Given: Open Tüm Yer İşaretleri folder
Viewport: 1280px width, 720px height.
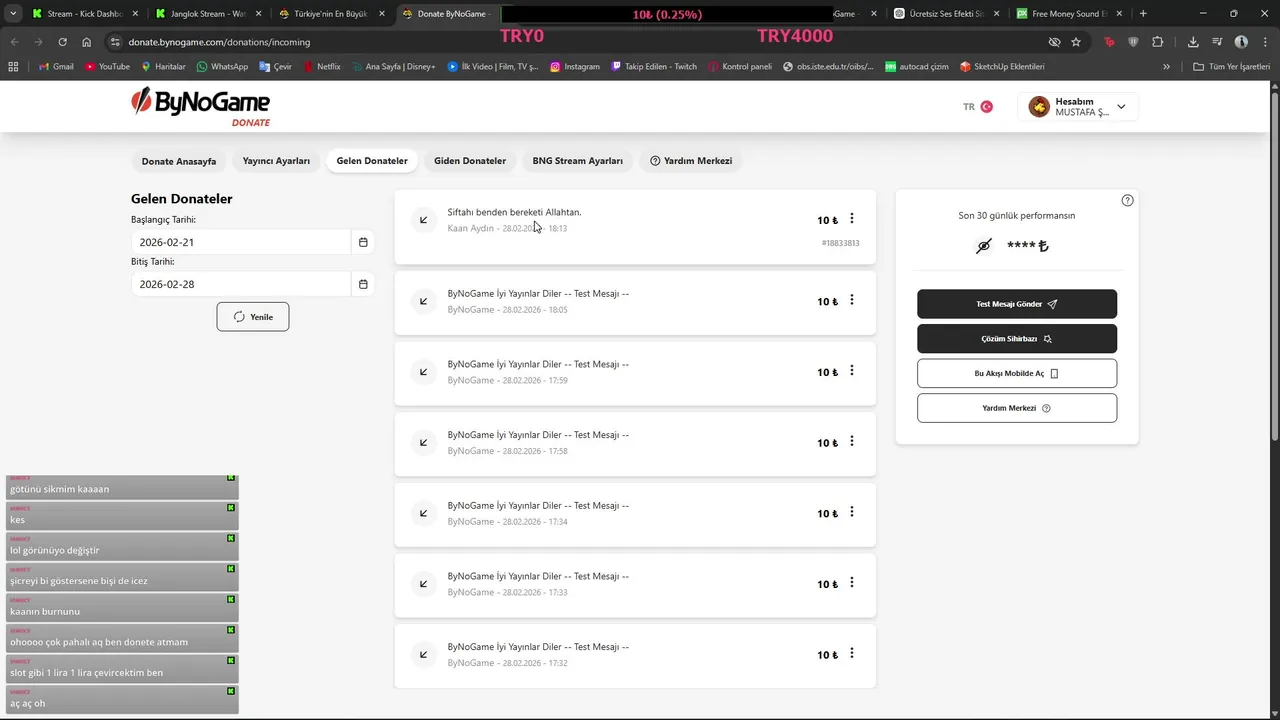Looking at the screenshot, I should [1231, 66].
